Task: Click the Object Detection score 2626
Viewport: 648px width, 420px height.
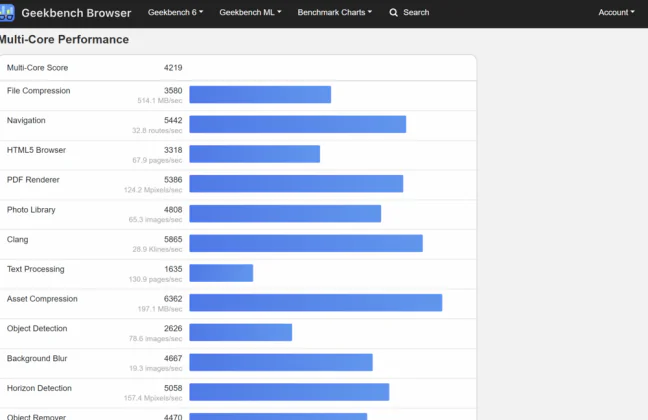Action: [x=173, y=329]
